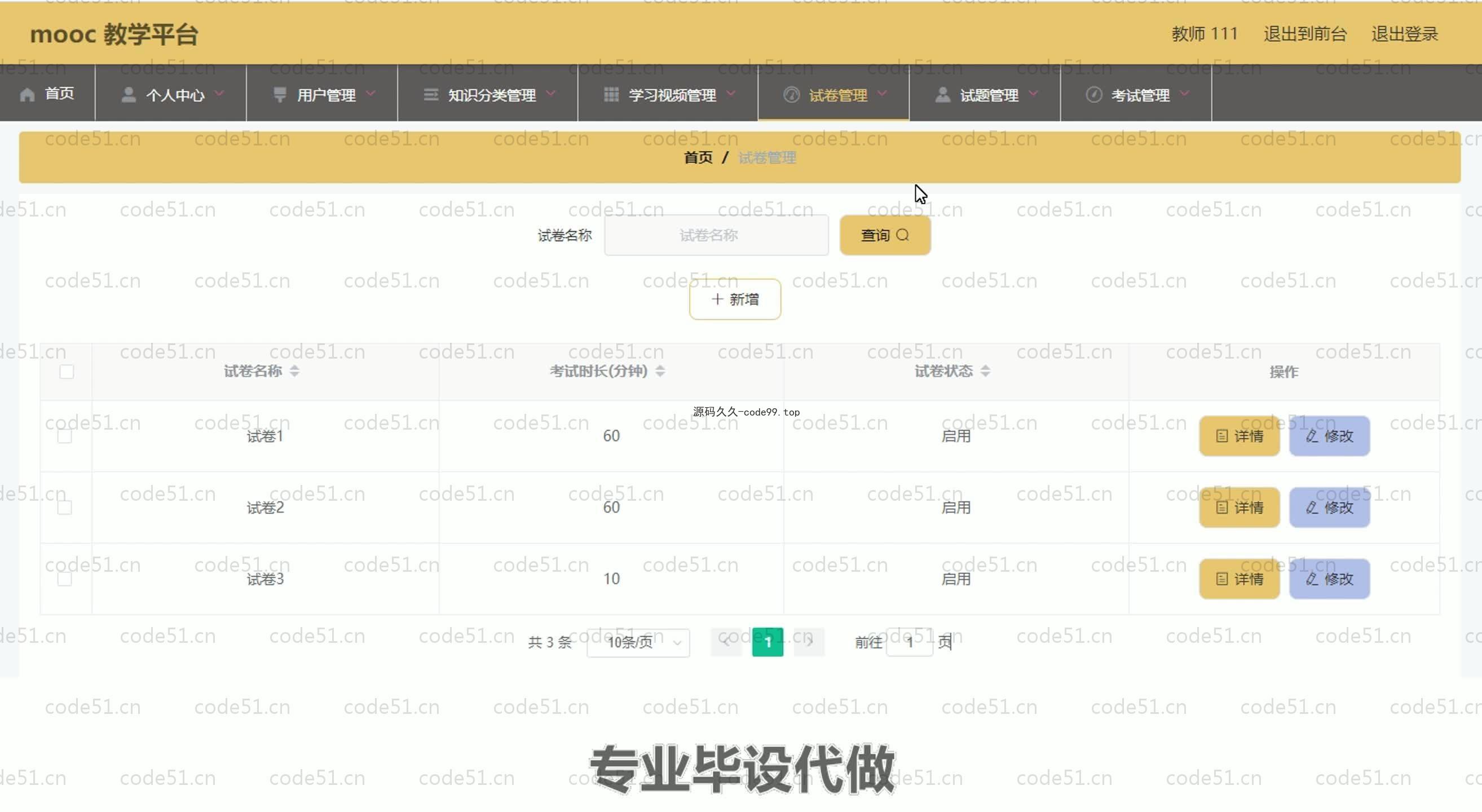Image resolution: width=1482 pixels, height=812 pixels.
Task: Click 退出登录 link
Action: pos(1404,34)
